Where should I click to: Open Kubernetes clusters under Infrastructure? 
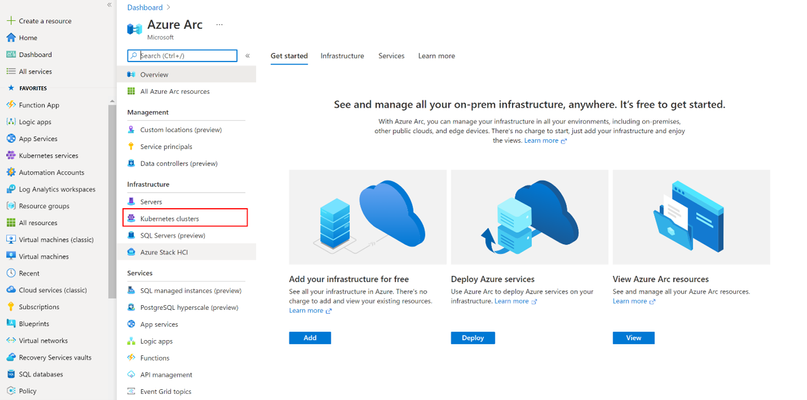click(185, 218)
